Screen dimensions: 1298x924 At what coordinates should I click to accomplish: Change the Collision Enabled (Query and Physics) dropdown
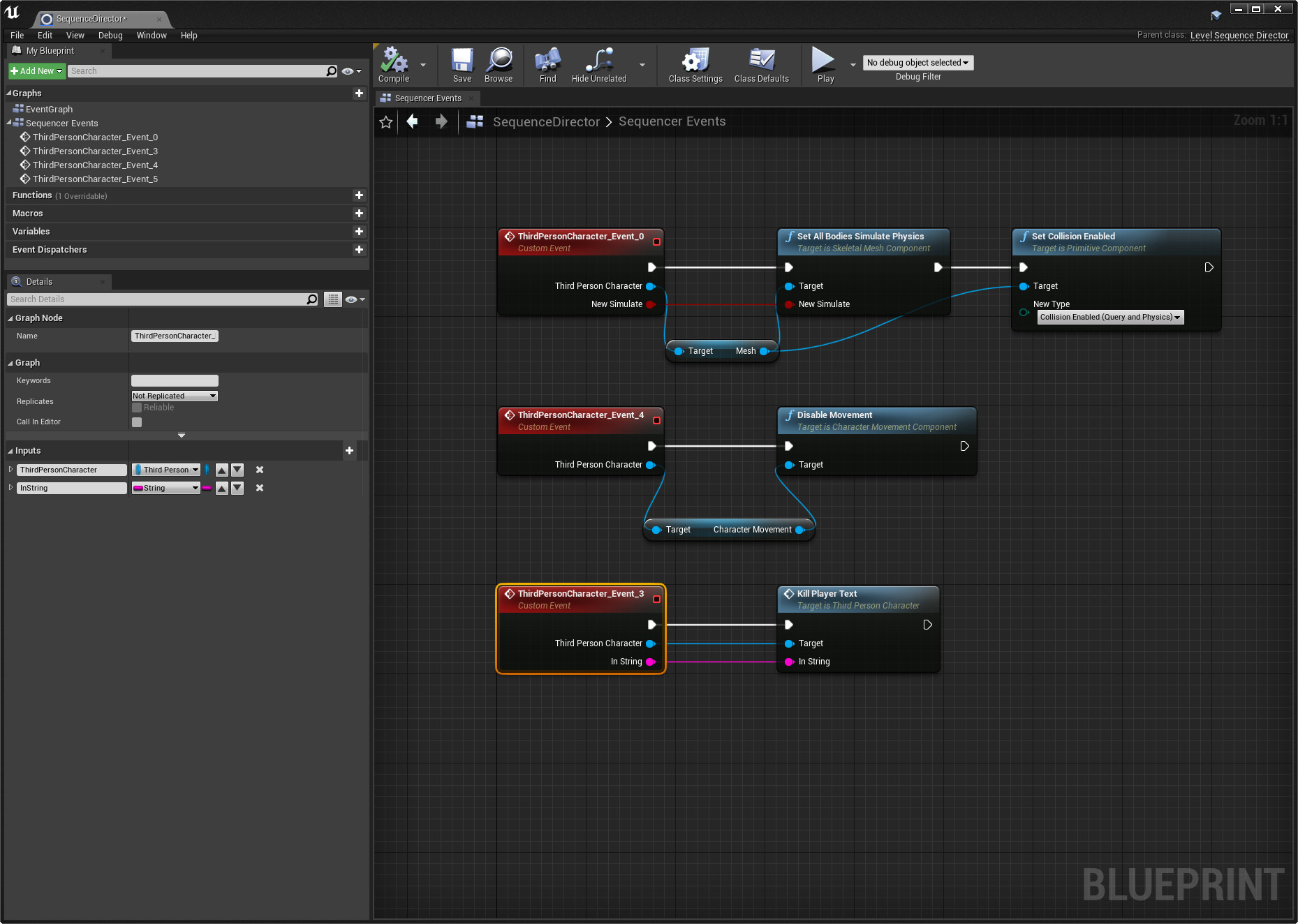tap(1109, 317)
